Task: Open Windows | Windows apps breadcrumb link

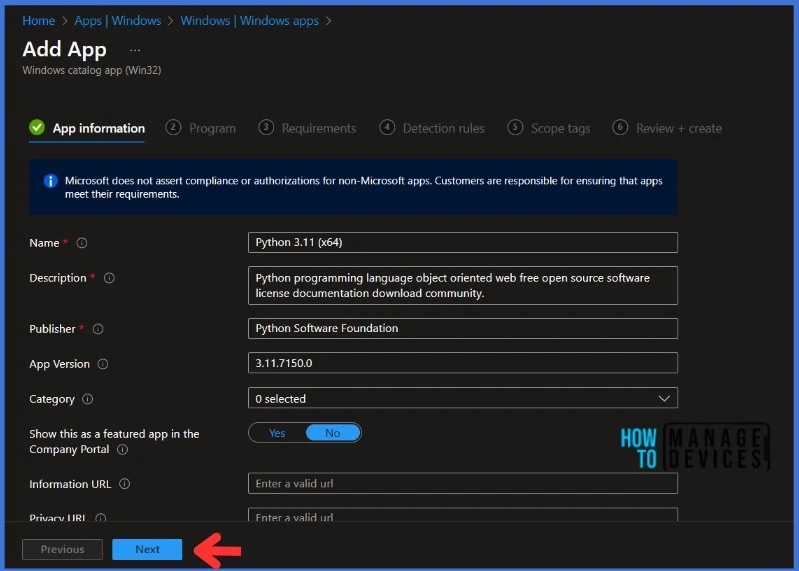Action: click(x=250, y=21)
